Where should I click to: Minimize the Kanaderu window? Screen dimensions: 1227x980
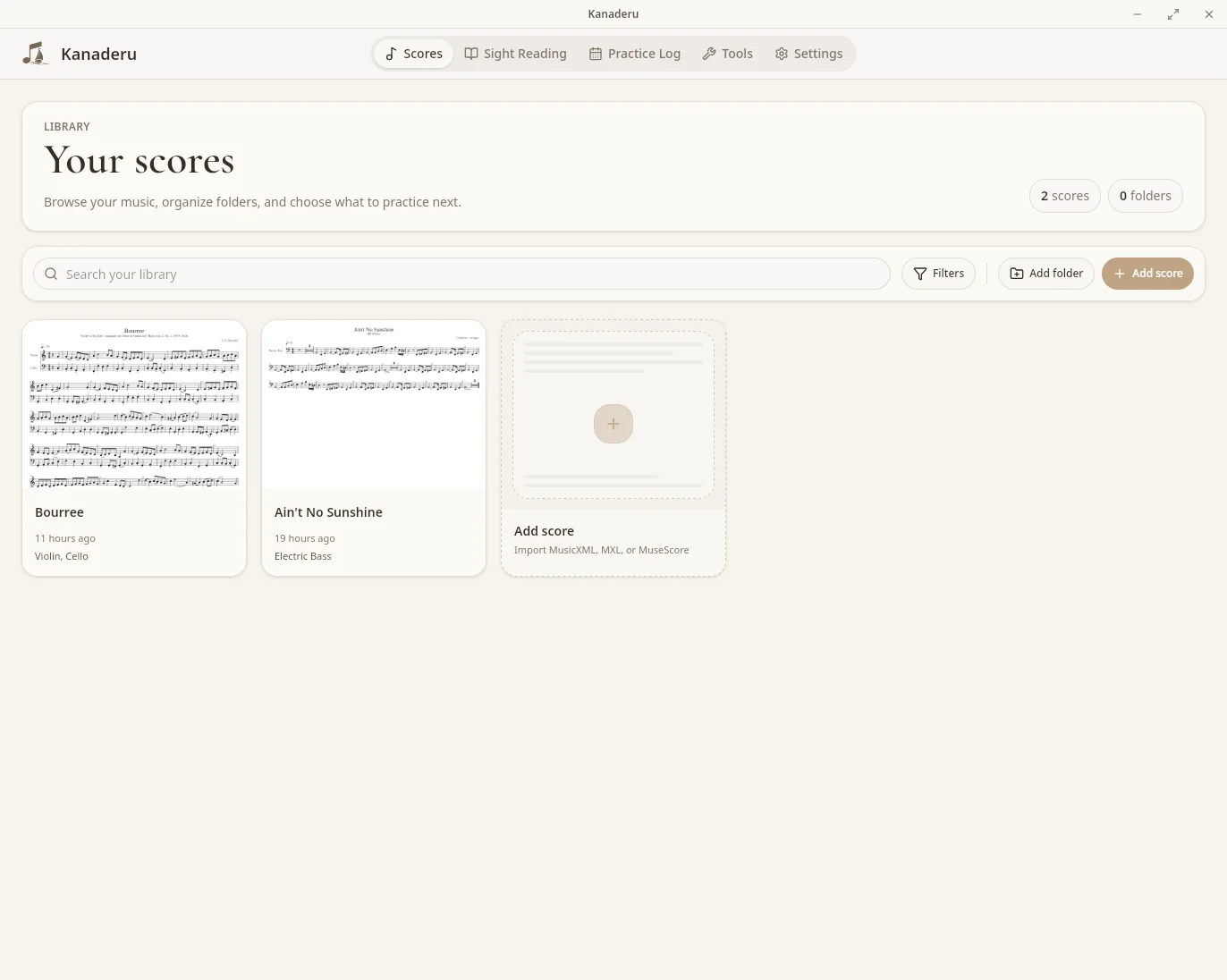[1138, 14]
